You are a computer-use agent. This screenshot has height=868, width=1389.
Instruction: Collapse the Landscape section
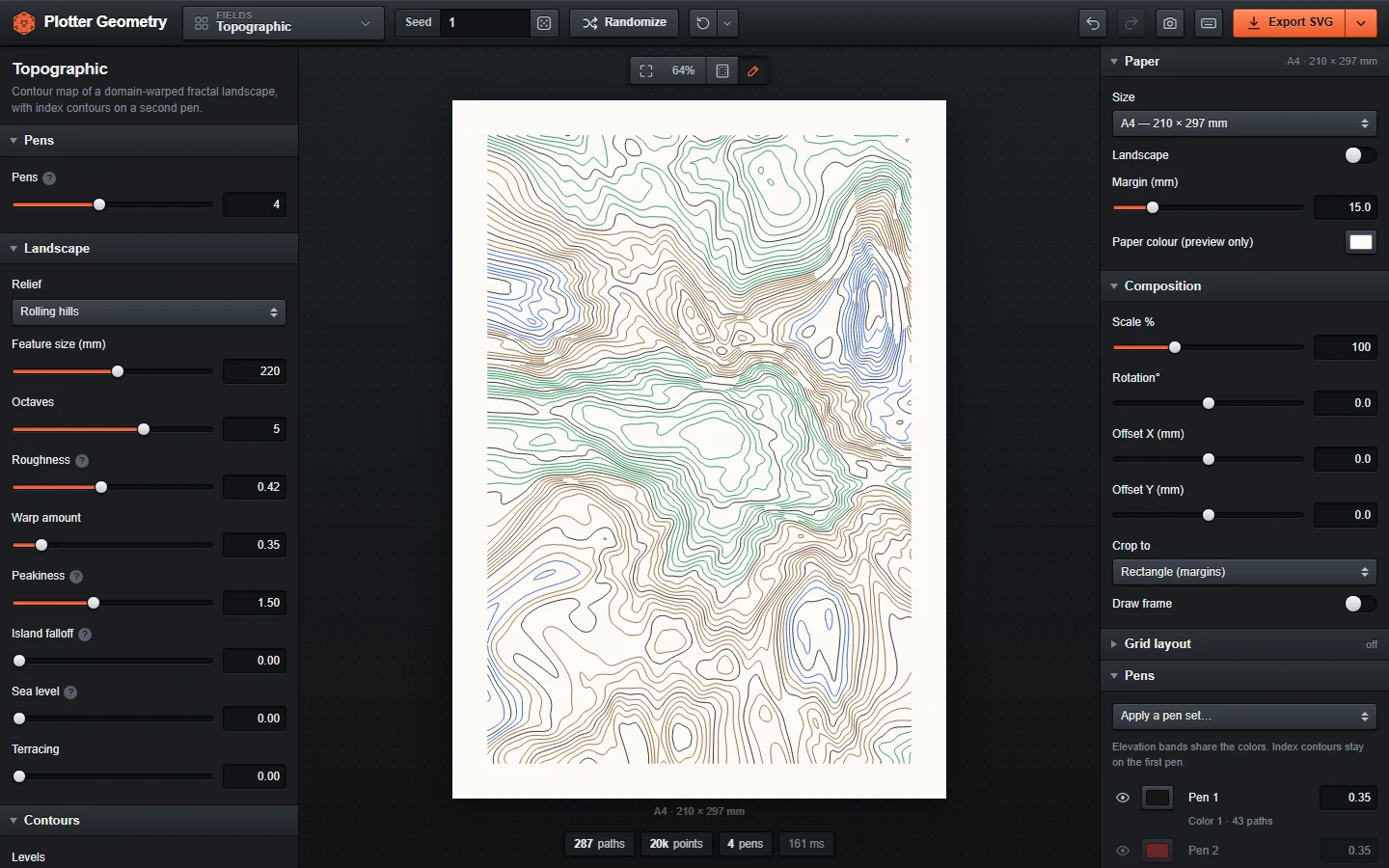click(x=149, y=249)
